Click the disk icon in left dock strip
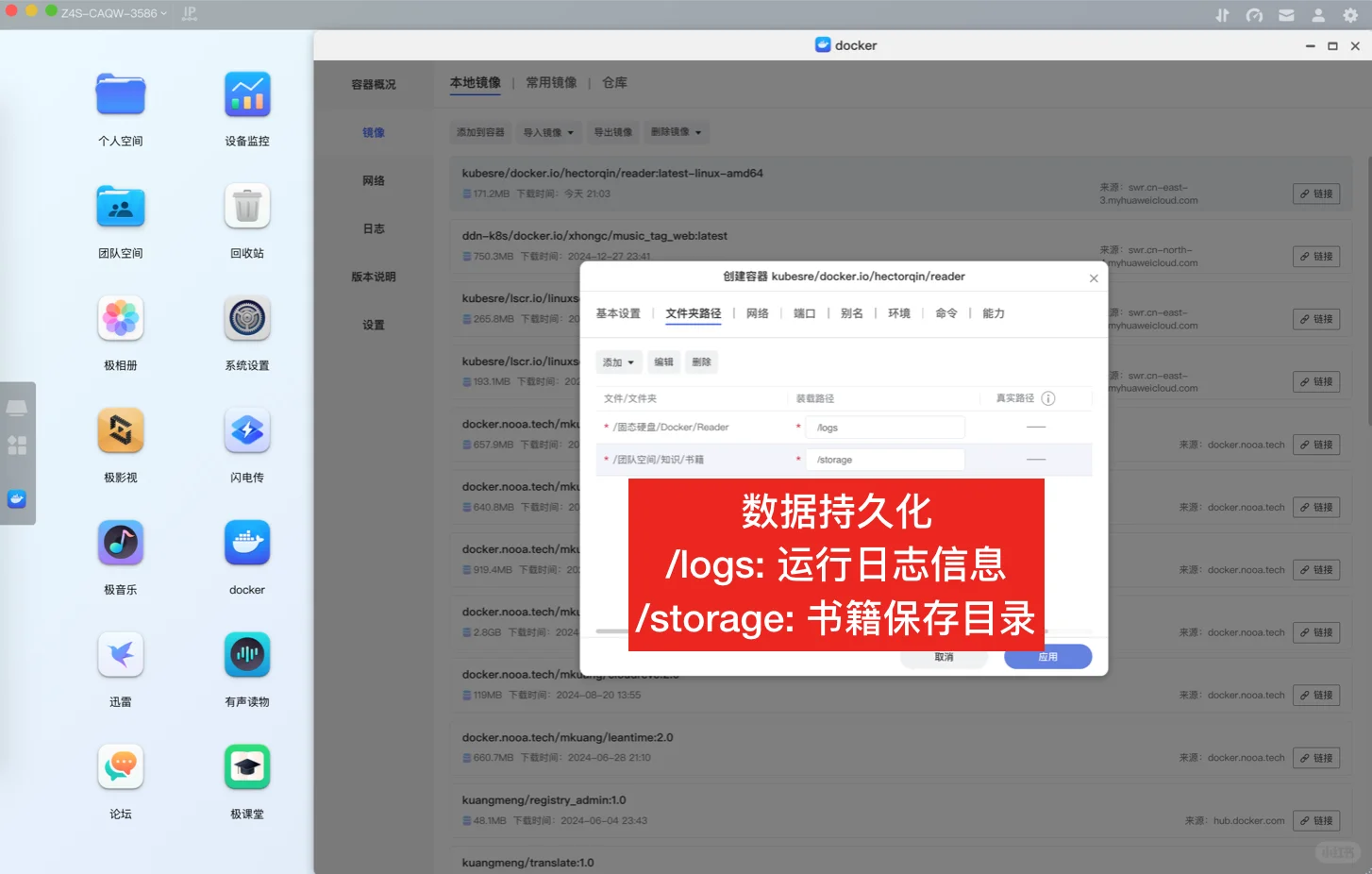The height and width of the screenshot is (874, 1372). 17,408
